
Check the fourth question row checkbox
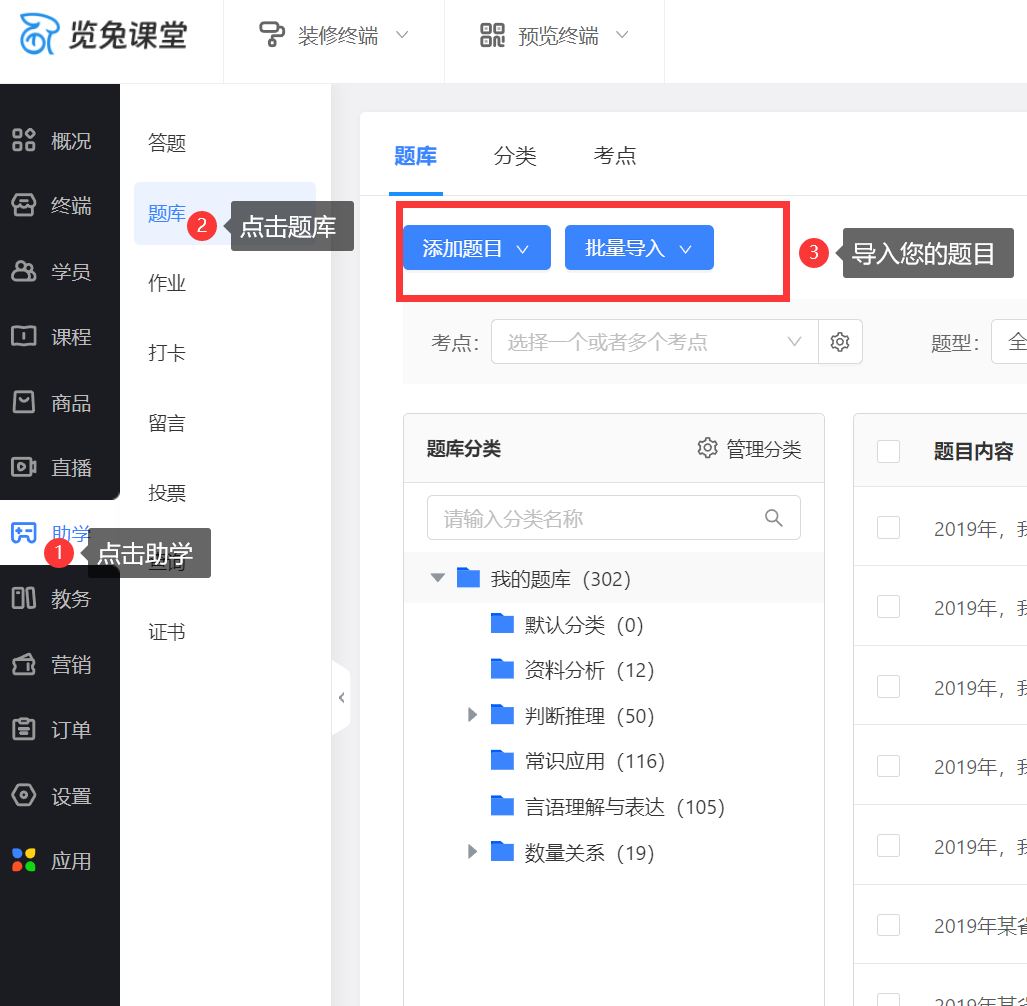tap(888, 766)
